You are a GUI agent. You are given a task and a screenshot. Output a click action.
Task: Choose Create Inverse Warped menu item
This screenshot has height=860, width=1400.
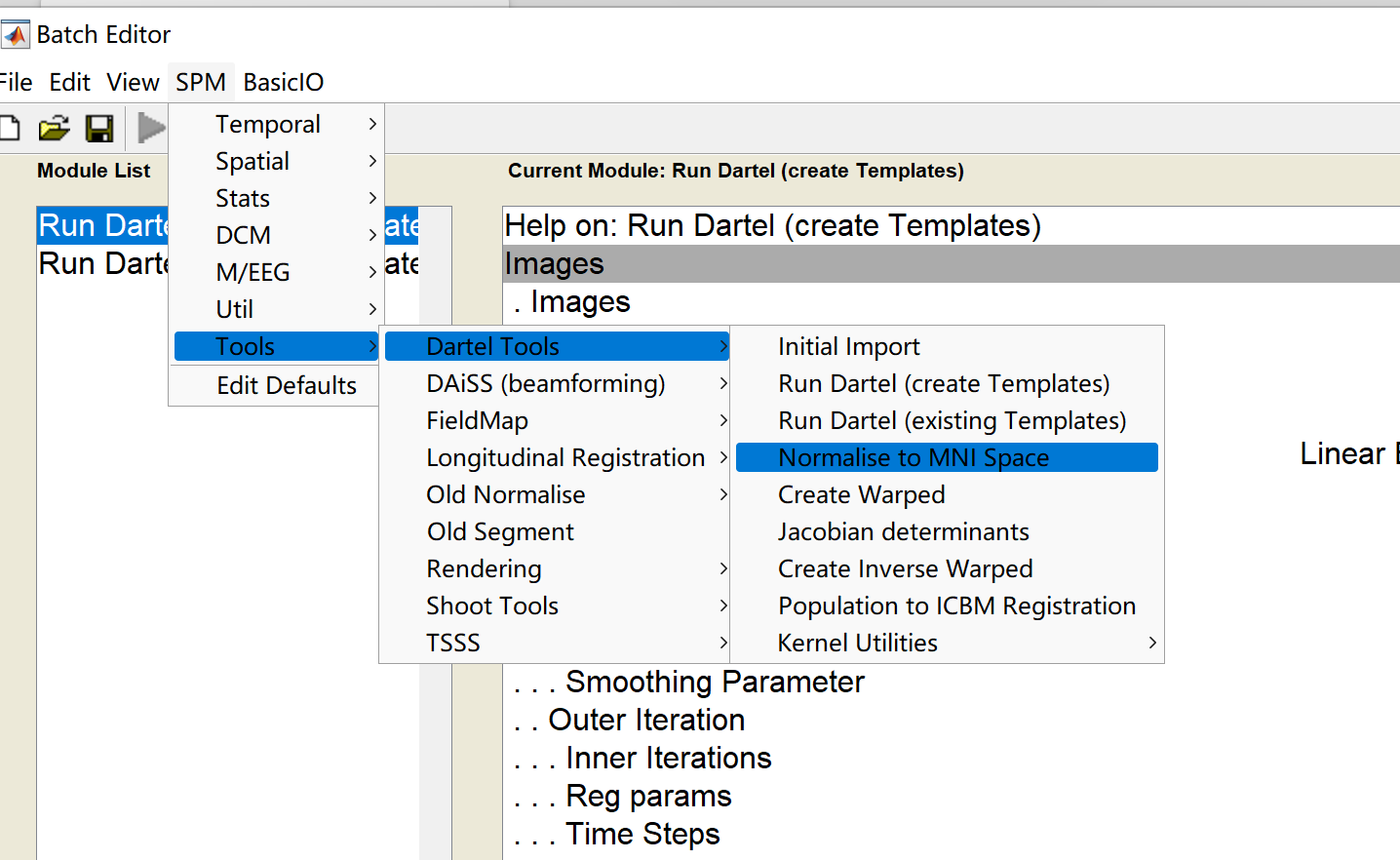click(947, 568)
